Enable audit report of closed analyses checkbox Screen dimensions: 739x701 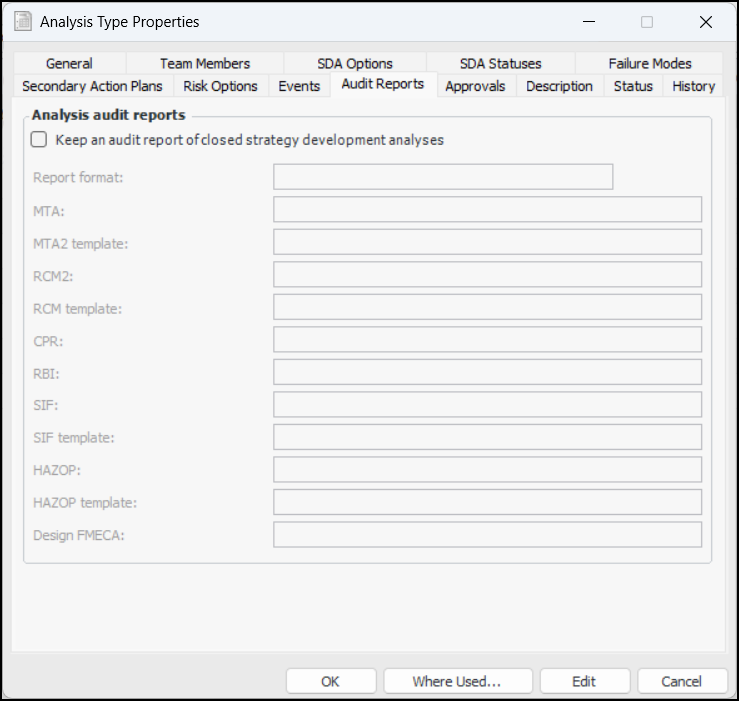pyautogui.click(x=39, y=140)
